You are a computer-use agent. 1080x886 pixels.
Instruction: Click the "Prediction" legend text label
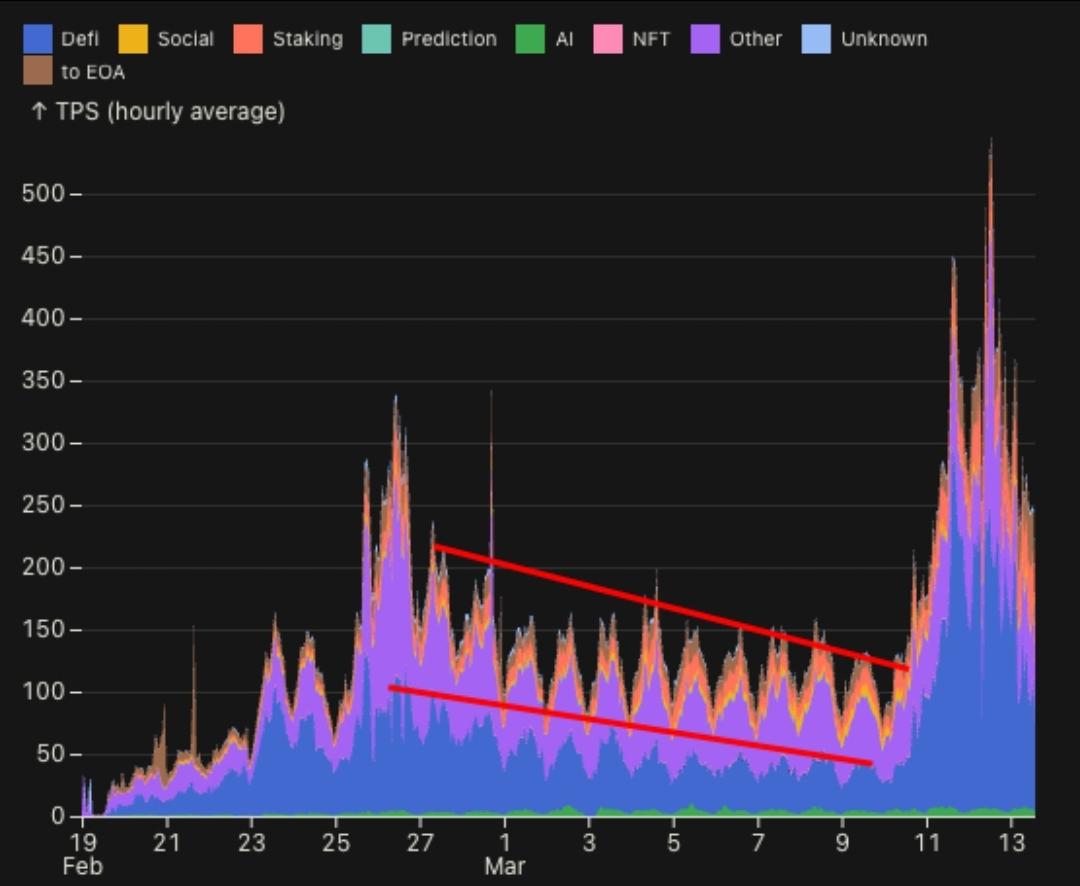point(448,39)
